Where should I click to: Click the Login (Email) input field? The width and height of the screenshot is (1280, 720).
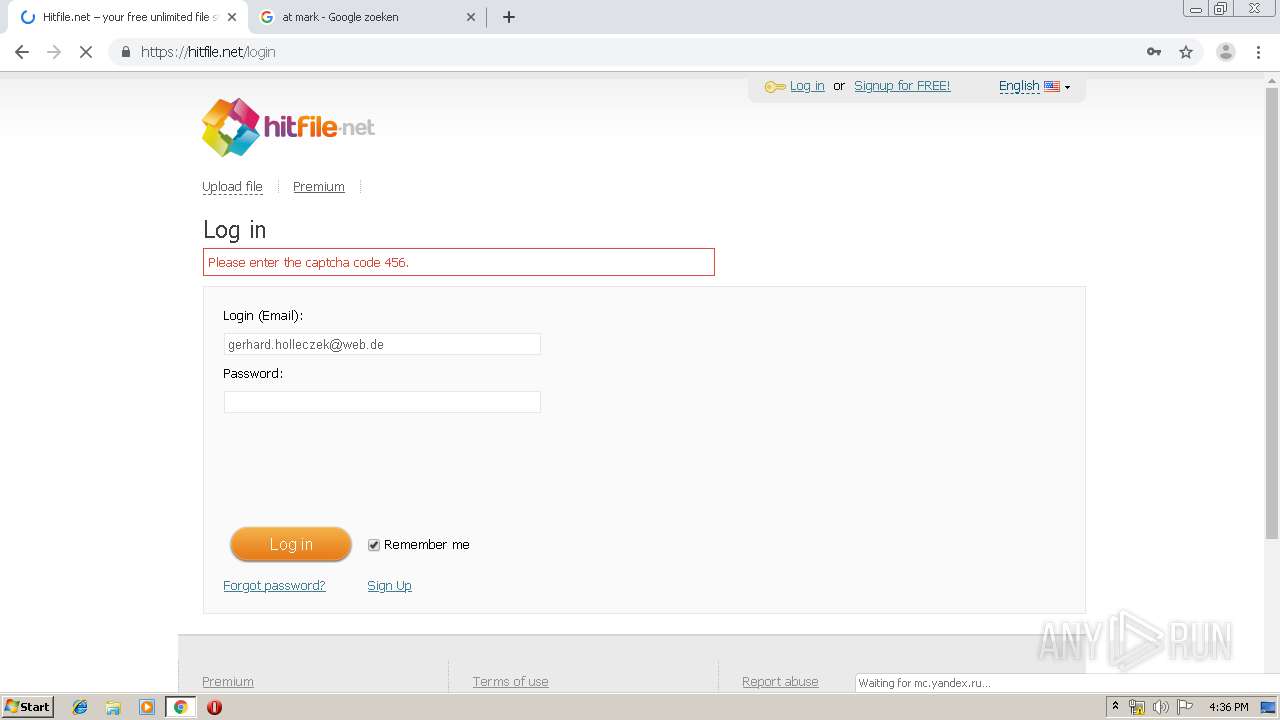382,344
